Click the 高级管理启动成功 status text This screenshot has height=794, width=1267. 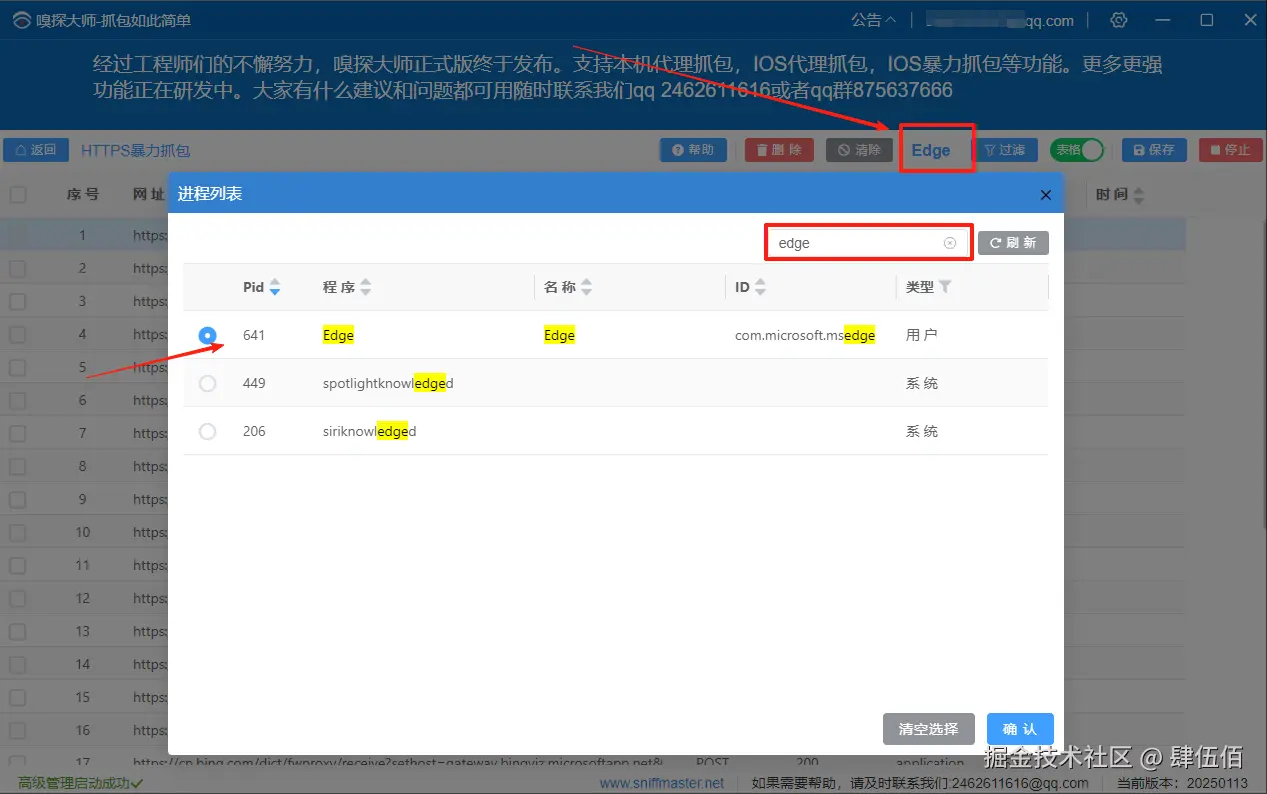tap(80, 783)
